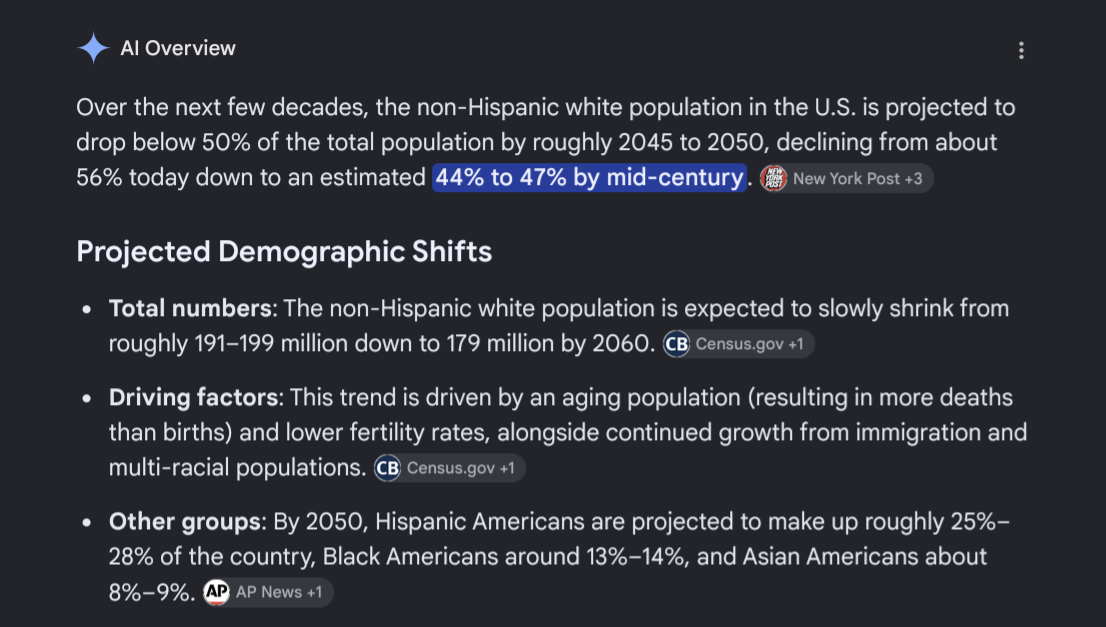Screen dimensions: 1106x627
Task: Click the AI Overview title label
Action: 178,48
